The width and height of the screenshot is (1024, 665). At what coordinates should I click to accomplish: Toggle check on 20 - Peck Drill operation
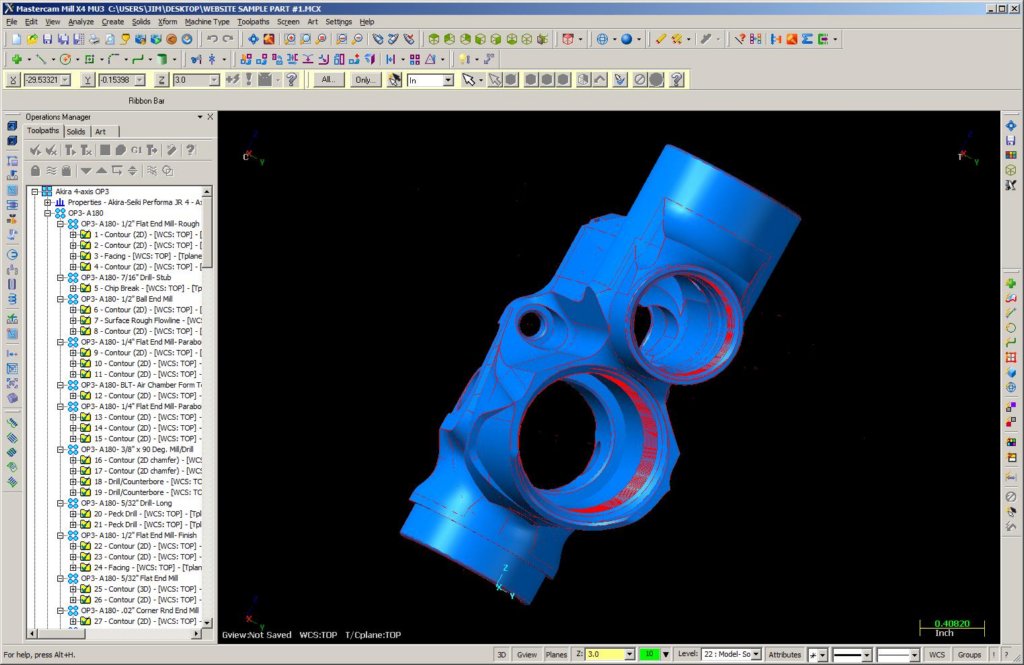86,513
